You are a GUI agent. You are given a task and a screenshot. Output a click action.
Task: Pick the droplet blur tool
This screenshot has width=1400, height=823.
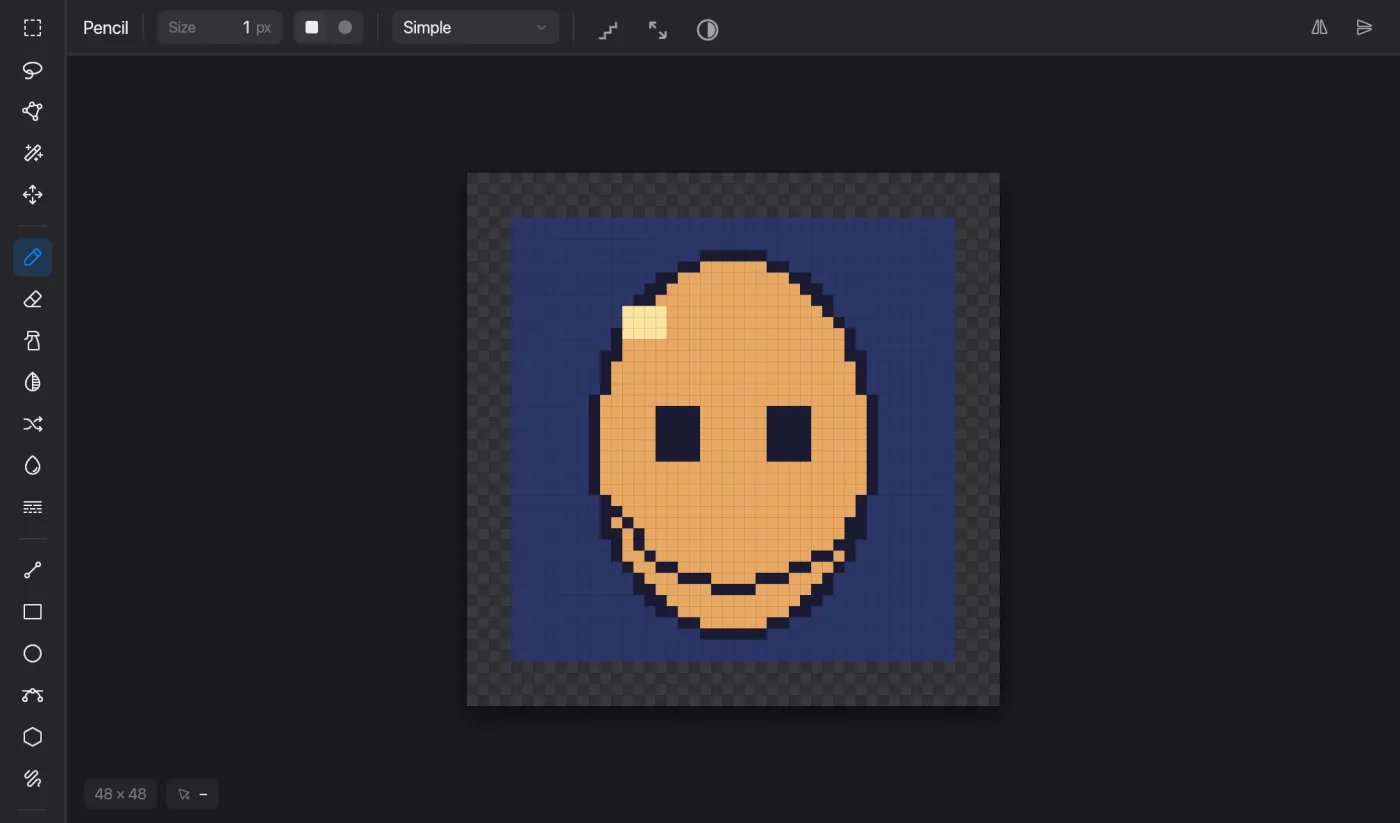33,465
